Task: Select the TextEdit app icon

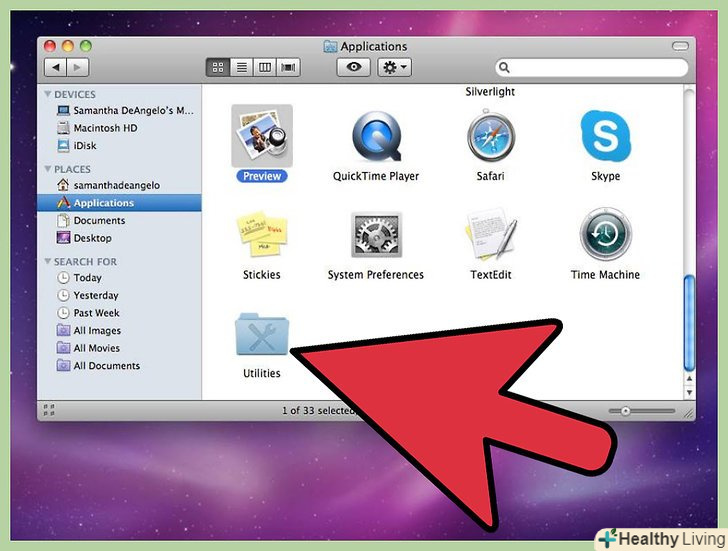Action: coord(491,234)
